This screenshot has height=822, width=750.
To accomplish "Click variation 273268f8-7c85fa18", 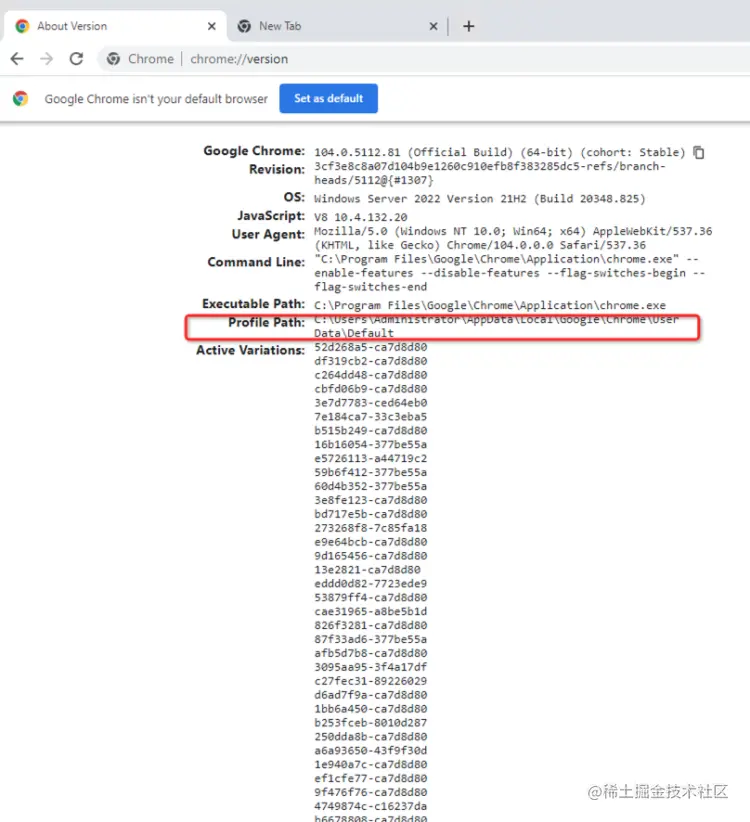I will (371, 528).
